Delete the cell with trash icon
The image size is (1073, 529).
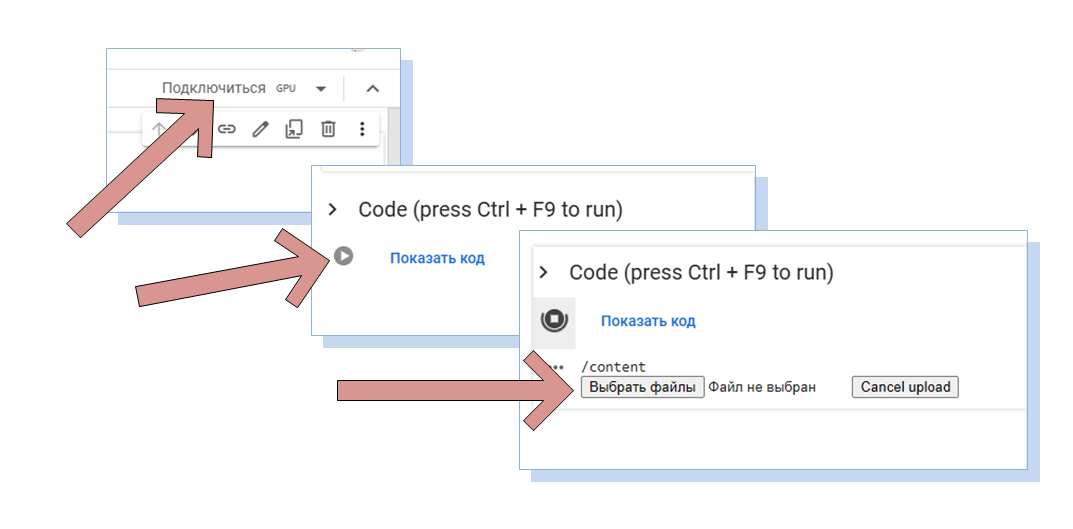(x=328, y=129)
